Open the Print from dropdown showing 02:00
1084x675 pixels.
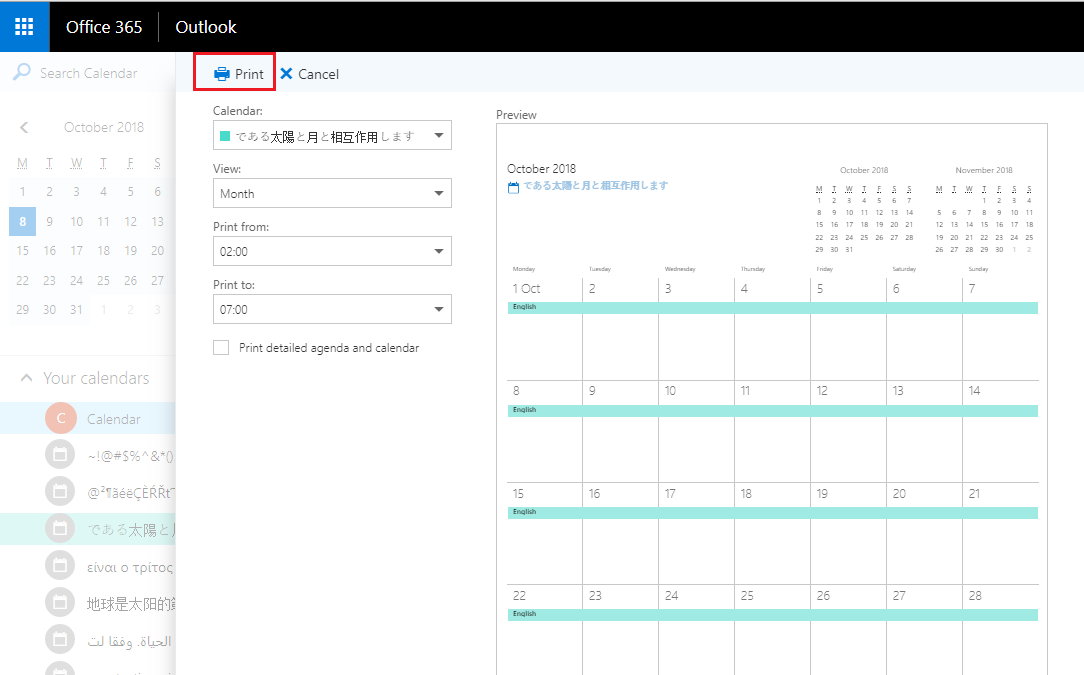pos(332,252)
